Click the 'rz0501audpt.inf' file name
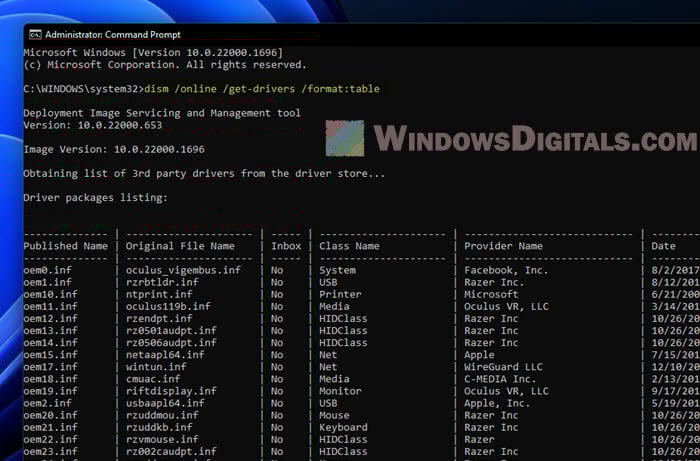700x461 pixels. tap(171, 330)
